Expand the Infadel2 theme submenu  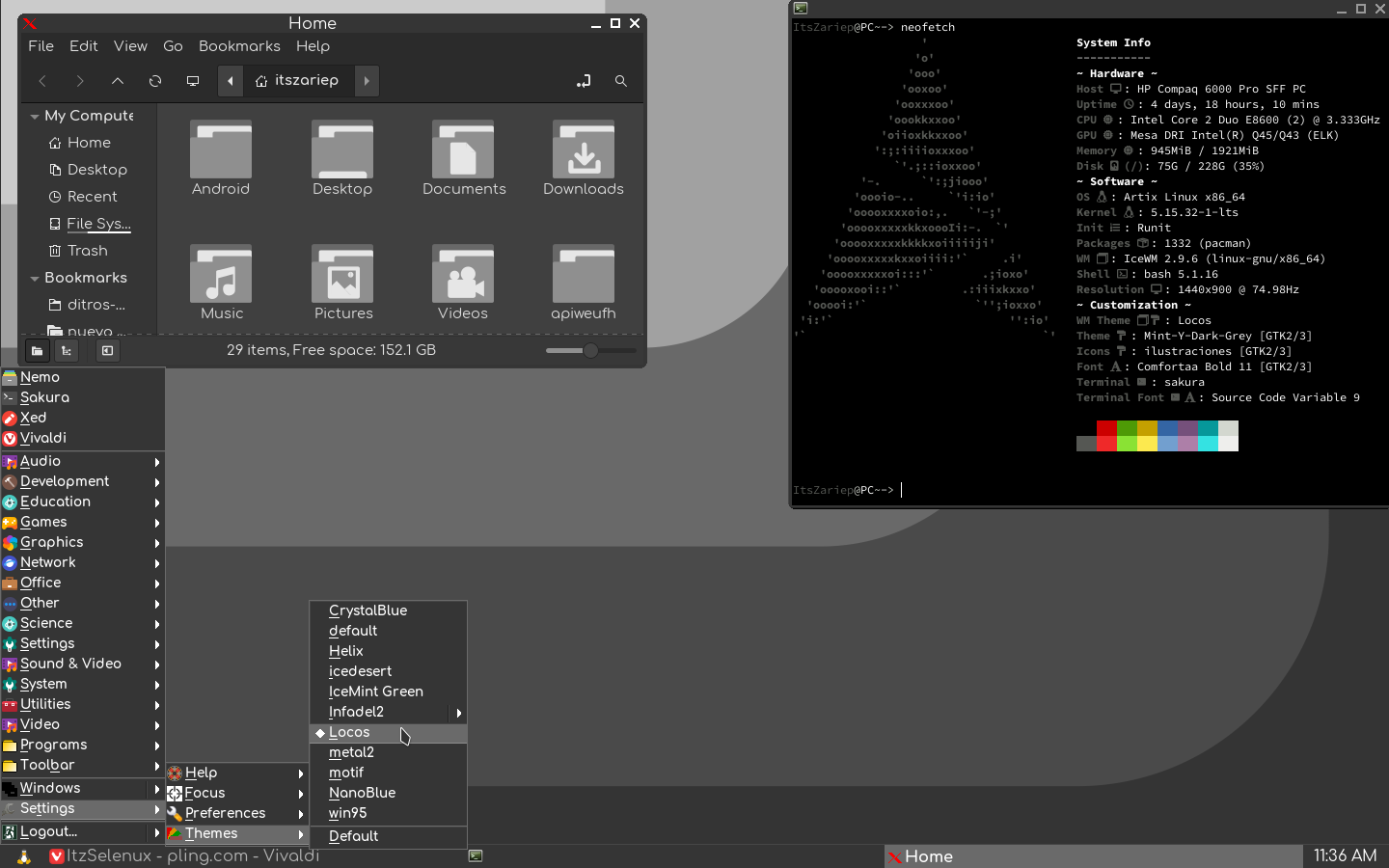pos(389,712)
